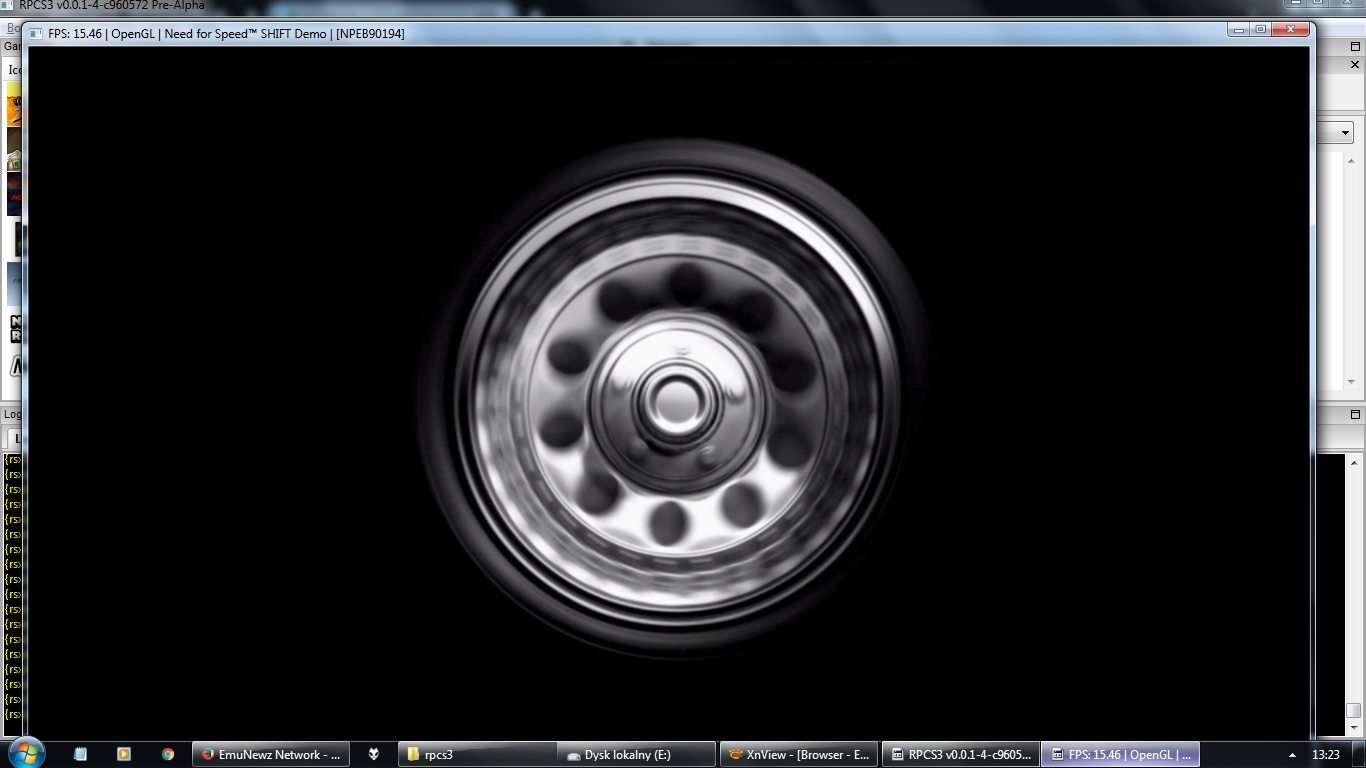Switch to XnView Browser taskbar window

(x=799, y=755)
